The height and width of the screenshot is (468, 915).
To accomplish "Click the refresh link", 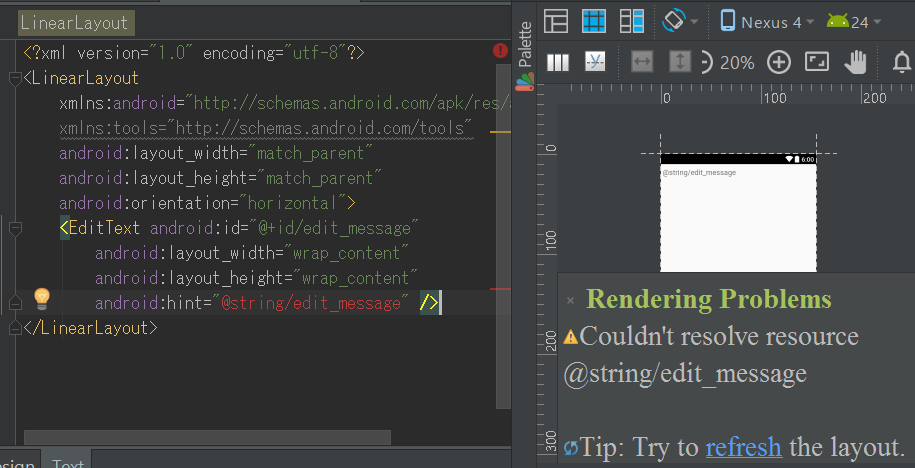I will pos(743,447).
